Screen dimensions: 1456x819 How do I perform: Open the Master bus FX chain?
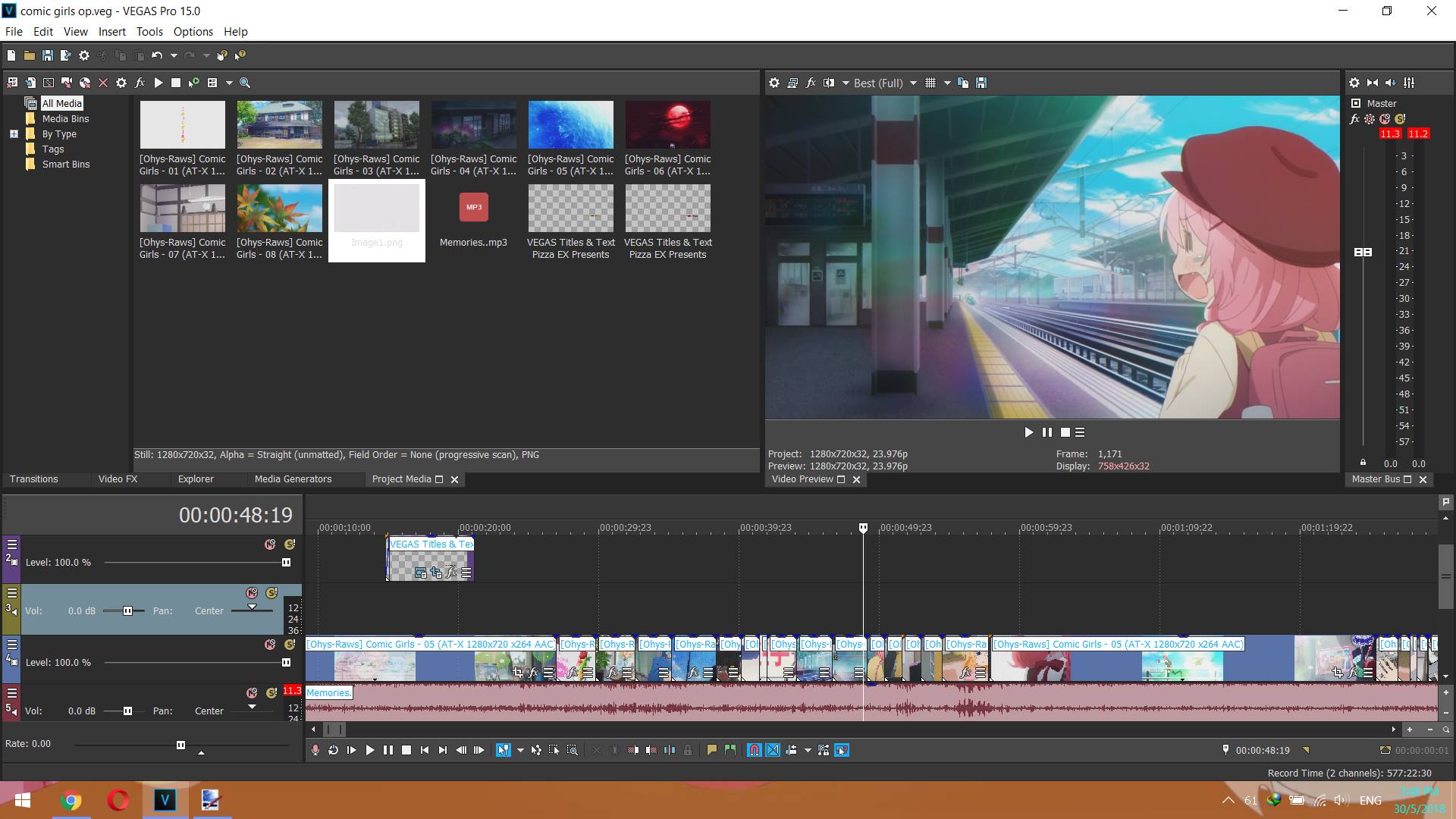pyautogui.click(x=1355, y=119)
